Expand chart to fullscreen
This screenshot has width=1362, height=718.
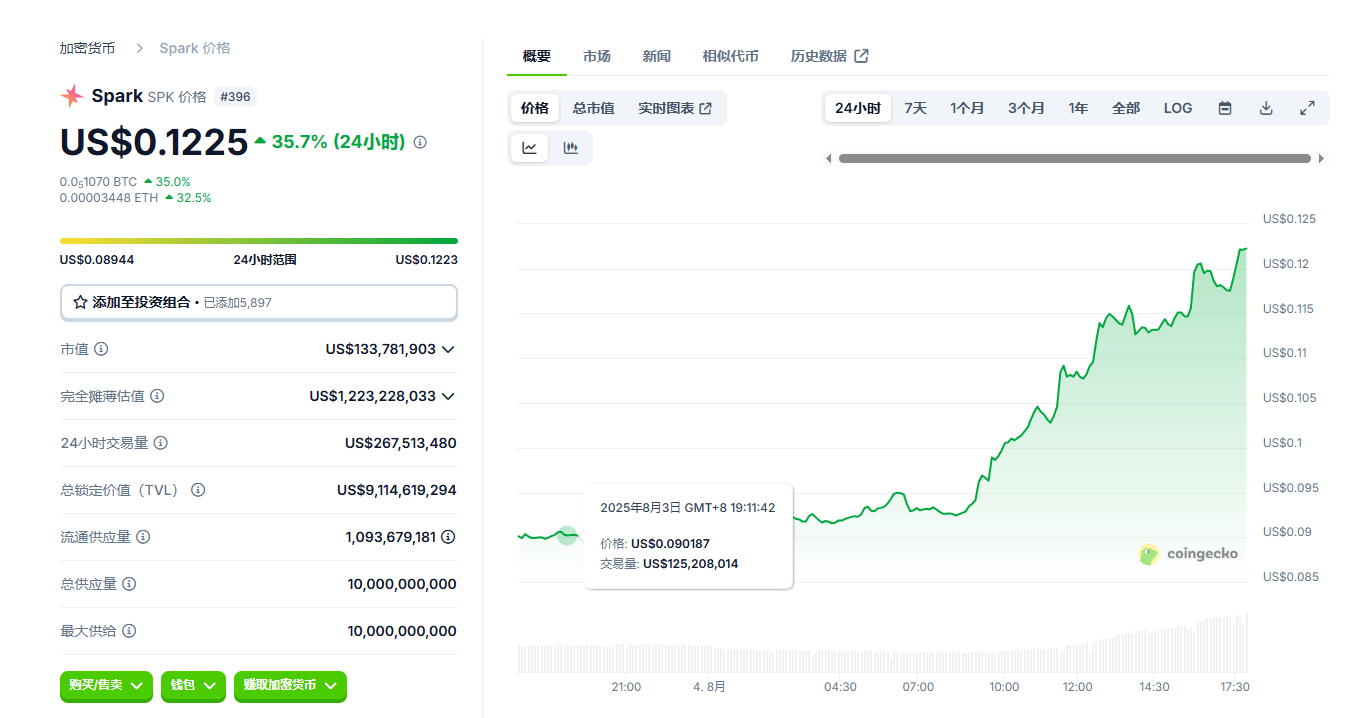pyautogui.click(x=1307, y=108)
